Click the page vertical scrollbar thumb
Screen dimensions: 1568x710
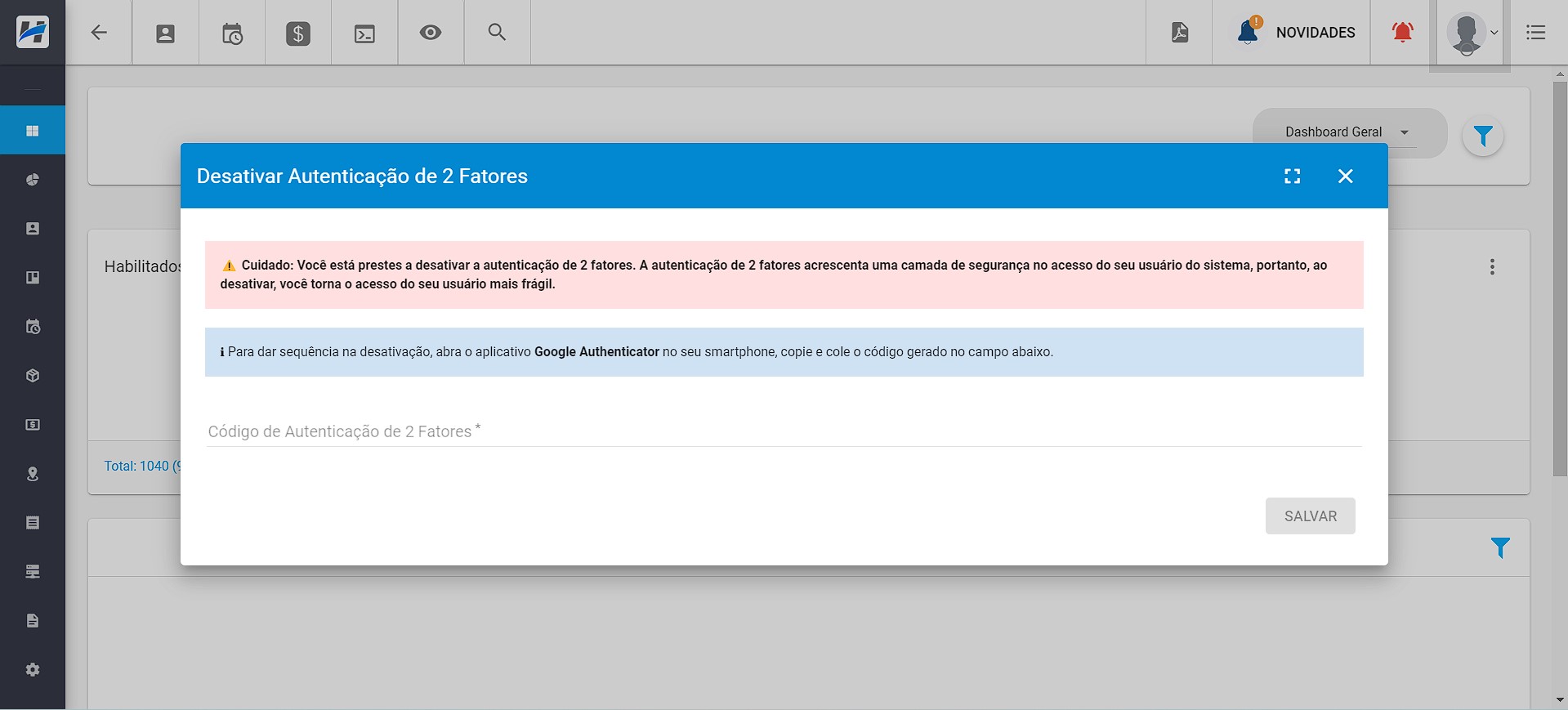[1560, 278]
